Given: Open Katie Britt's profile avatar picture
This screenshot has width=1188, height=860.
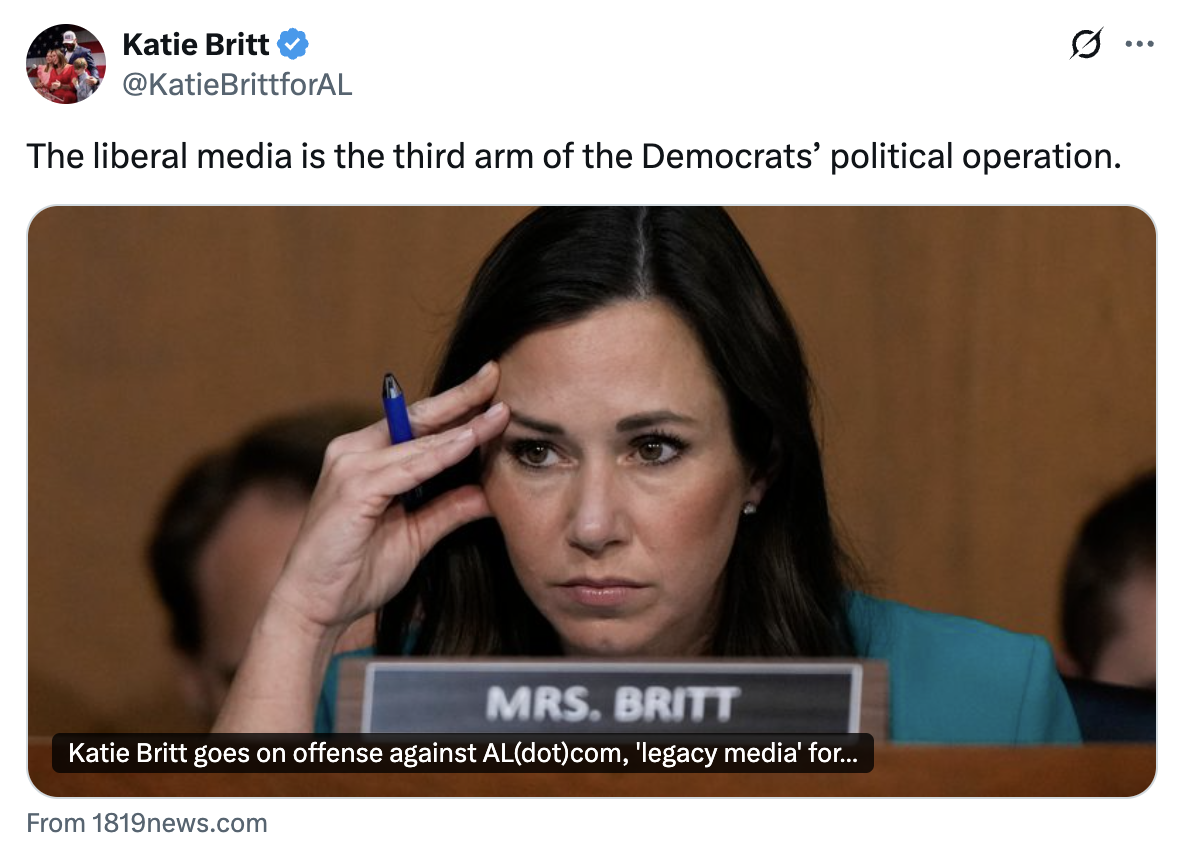Looking at the screenshot, I should pyautogui.click(x=66, y=64).
